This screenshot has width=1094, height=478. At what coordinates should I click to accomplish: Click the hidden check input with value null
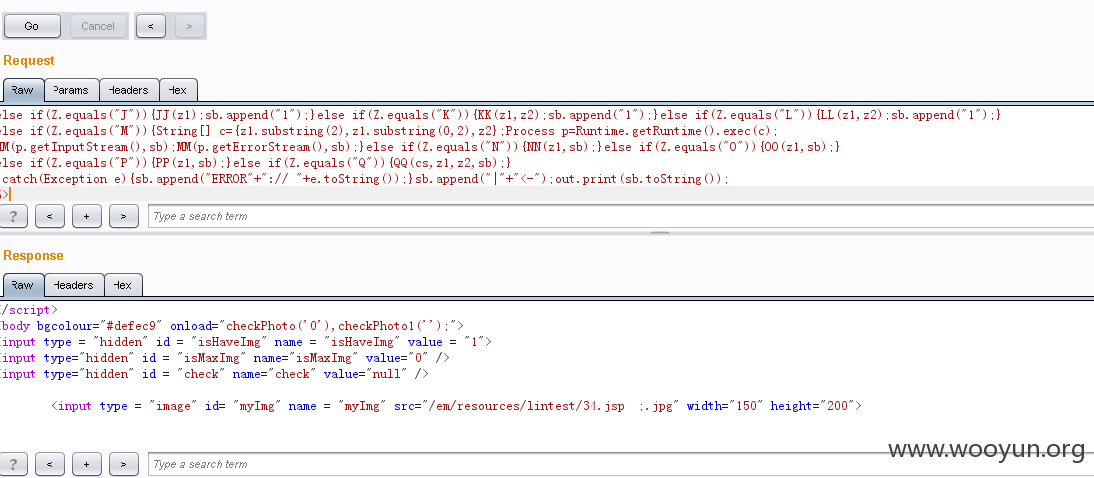[214, 374]
